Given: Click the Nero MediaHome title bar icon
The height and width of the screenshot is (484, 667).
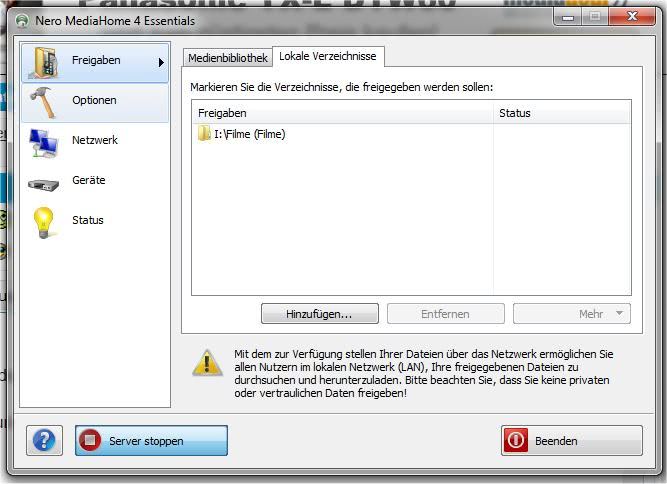Looking at the screenshot, I should 21,20.
